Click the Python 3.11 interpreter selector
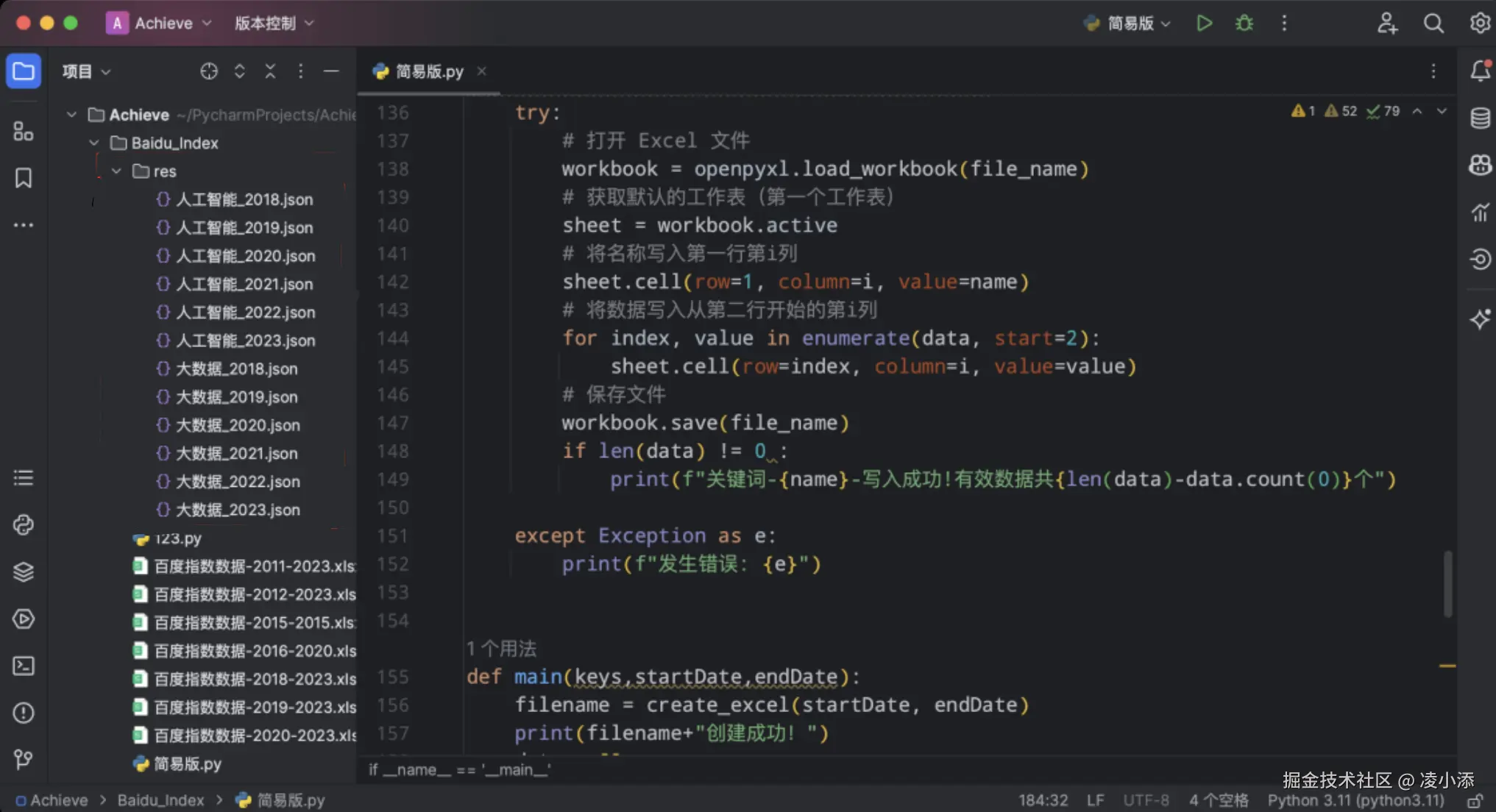The image size is (1496, 812). tap(1355, 800)
